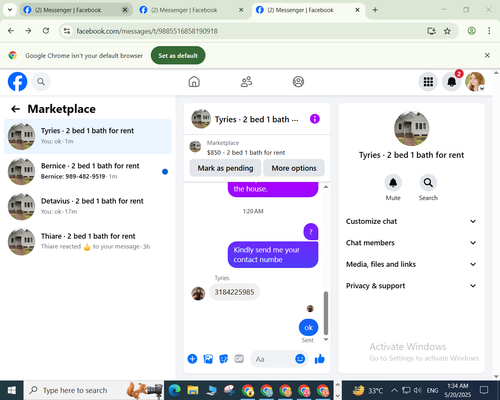Click More options button

click(294, 168)
